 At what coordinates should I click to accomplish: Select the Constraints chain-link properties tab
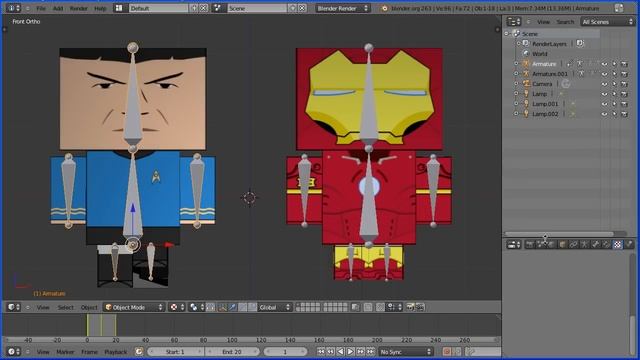573,244
